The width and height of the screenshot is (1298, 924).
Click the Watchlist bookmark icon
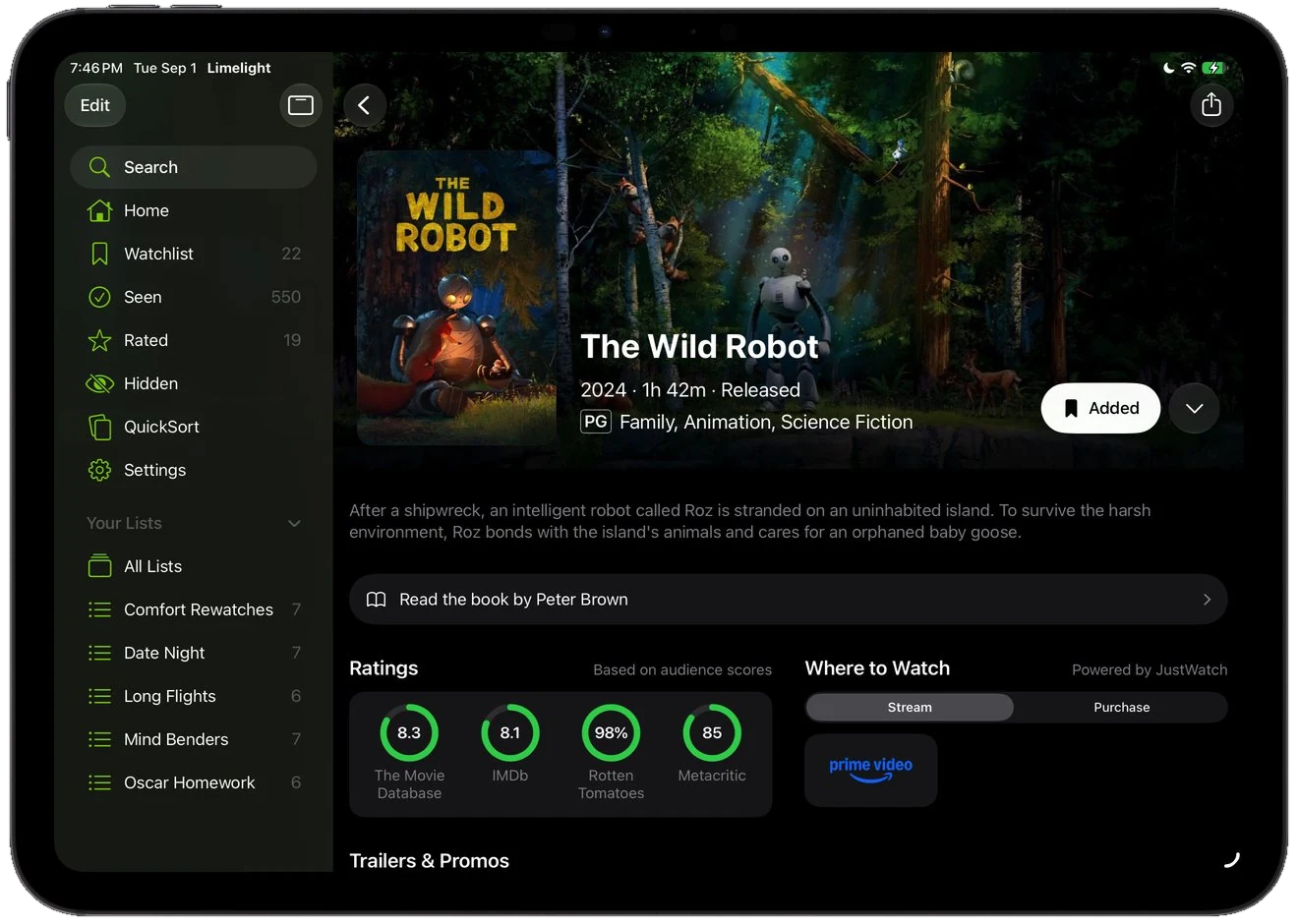[x=99, y=254]
